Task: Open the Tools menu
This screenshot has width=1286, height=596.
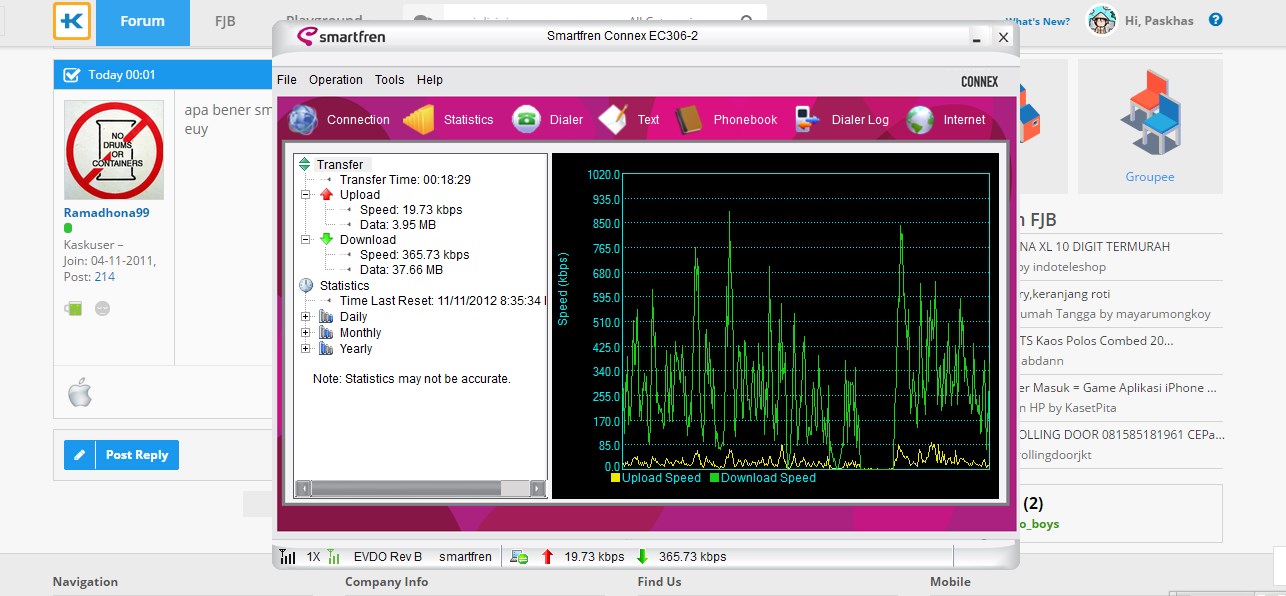Action: (x=390, y=80)
